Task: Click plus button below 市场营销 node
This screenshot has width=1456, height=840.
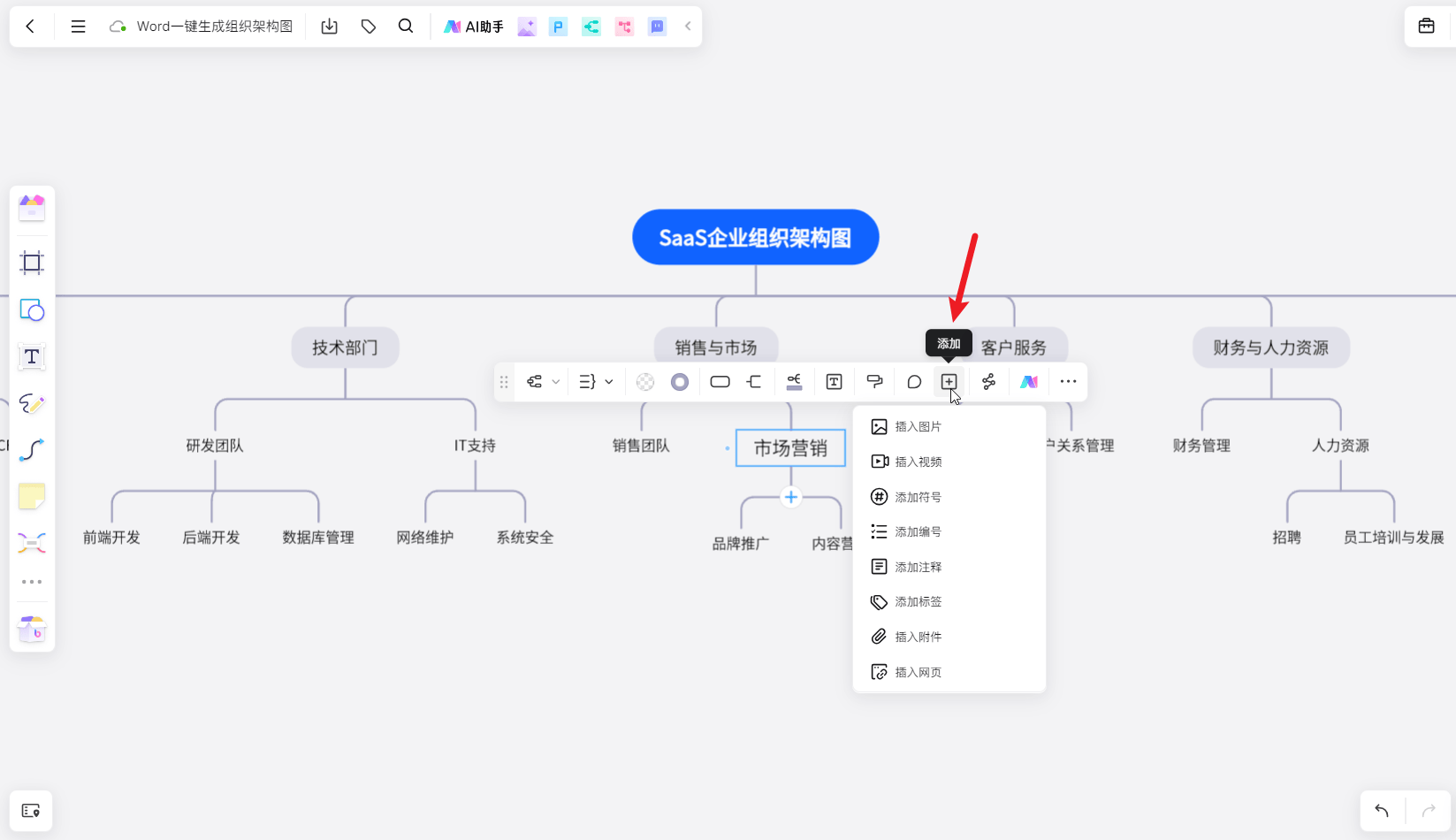Action: 791,497
